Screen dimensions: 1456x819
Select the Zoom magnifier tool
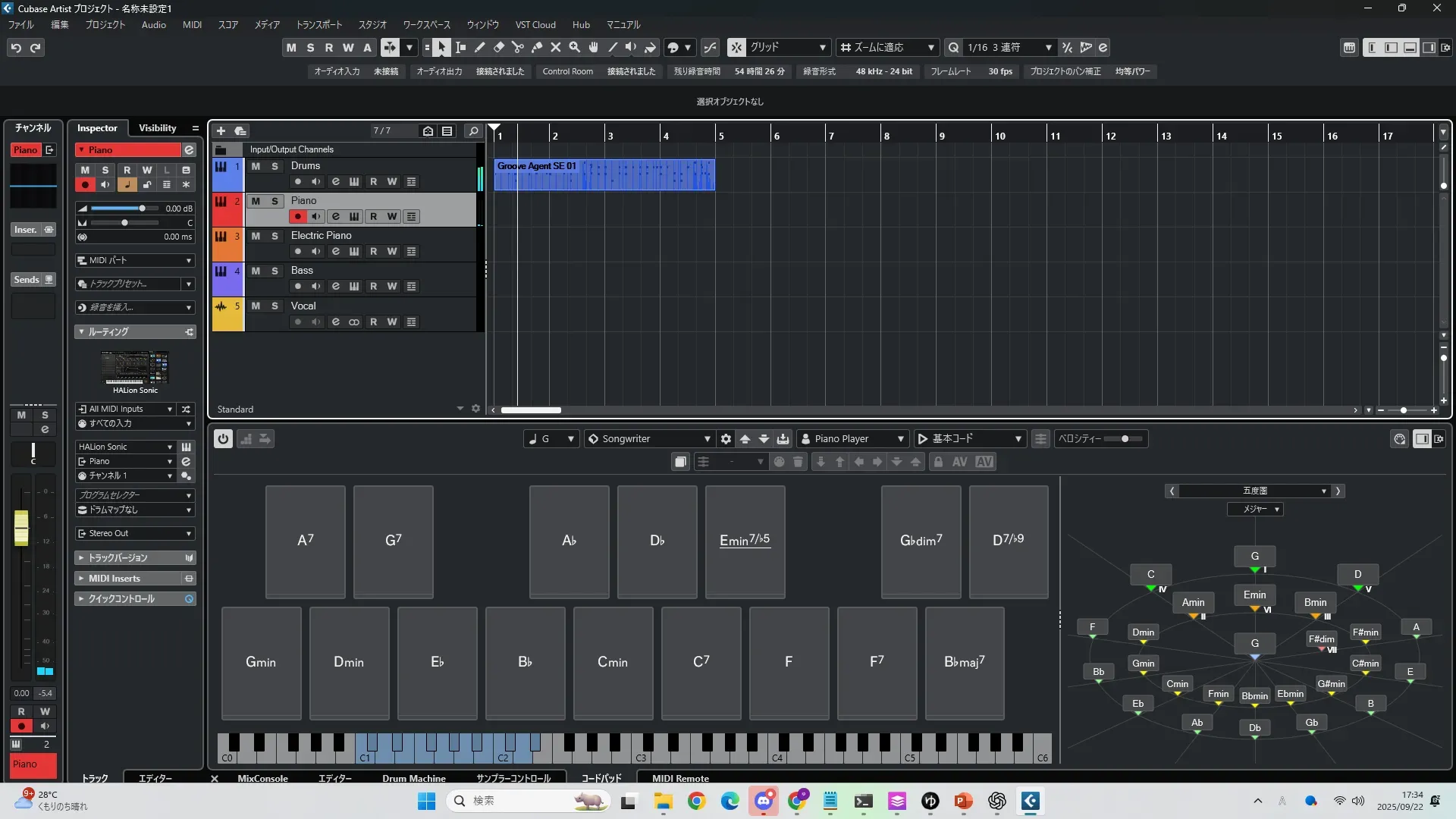pos(575,48)
